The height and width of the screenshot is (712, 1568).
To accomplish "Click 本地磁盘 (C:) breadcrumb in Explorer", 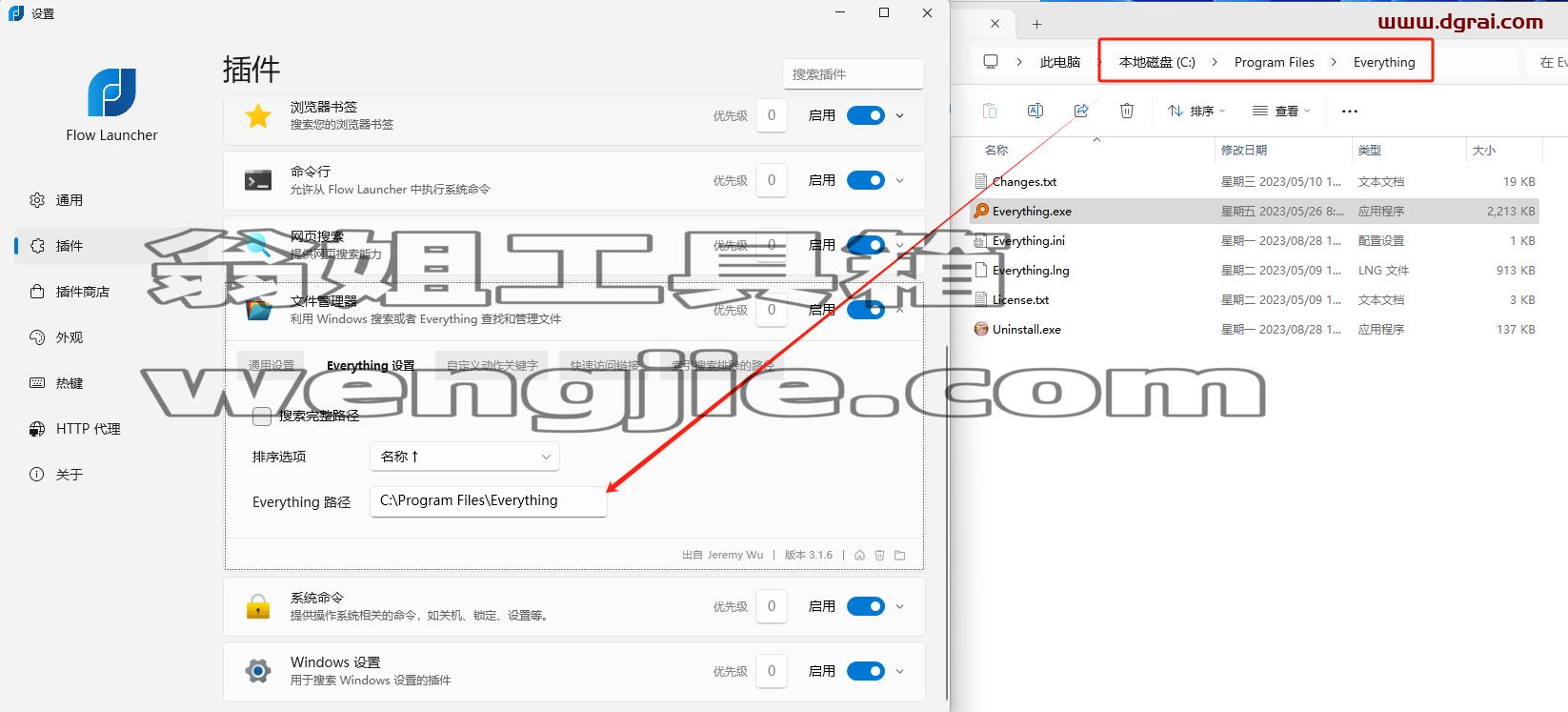I will coord(1156,62).
